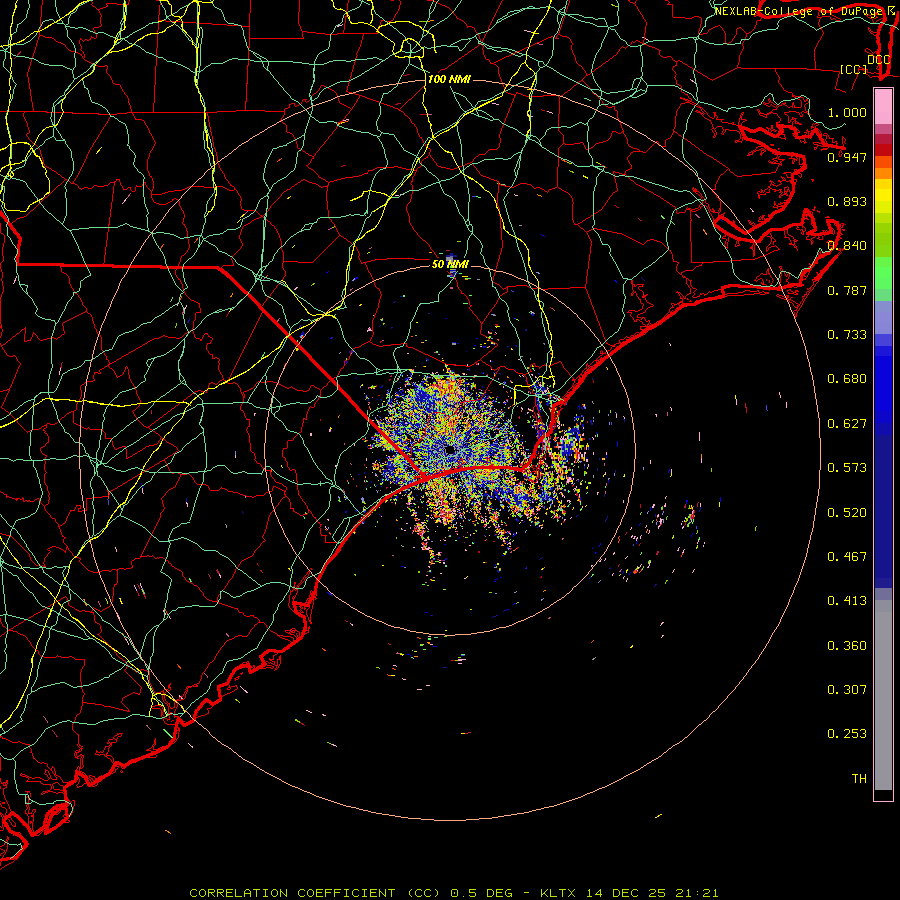Viewport: 900px width, 900px height.
Task: Click the 0.360 legend value
Action: (x=847, y=646)
